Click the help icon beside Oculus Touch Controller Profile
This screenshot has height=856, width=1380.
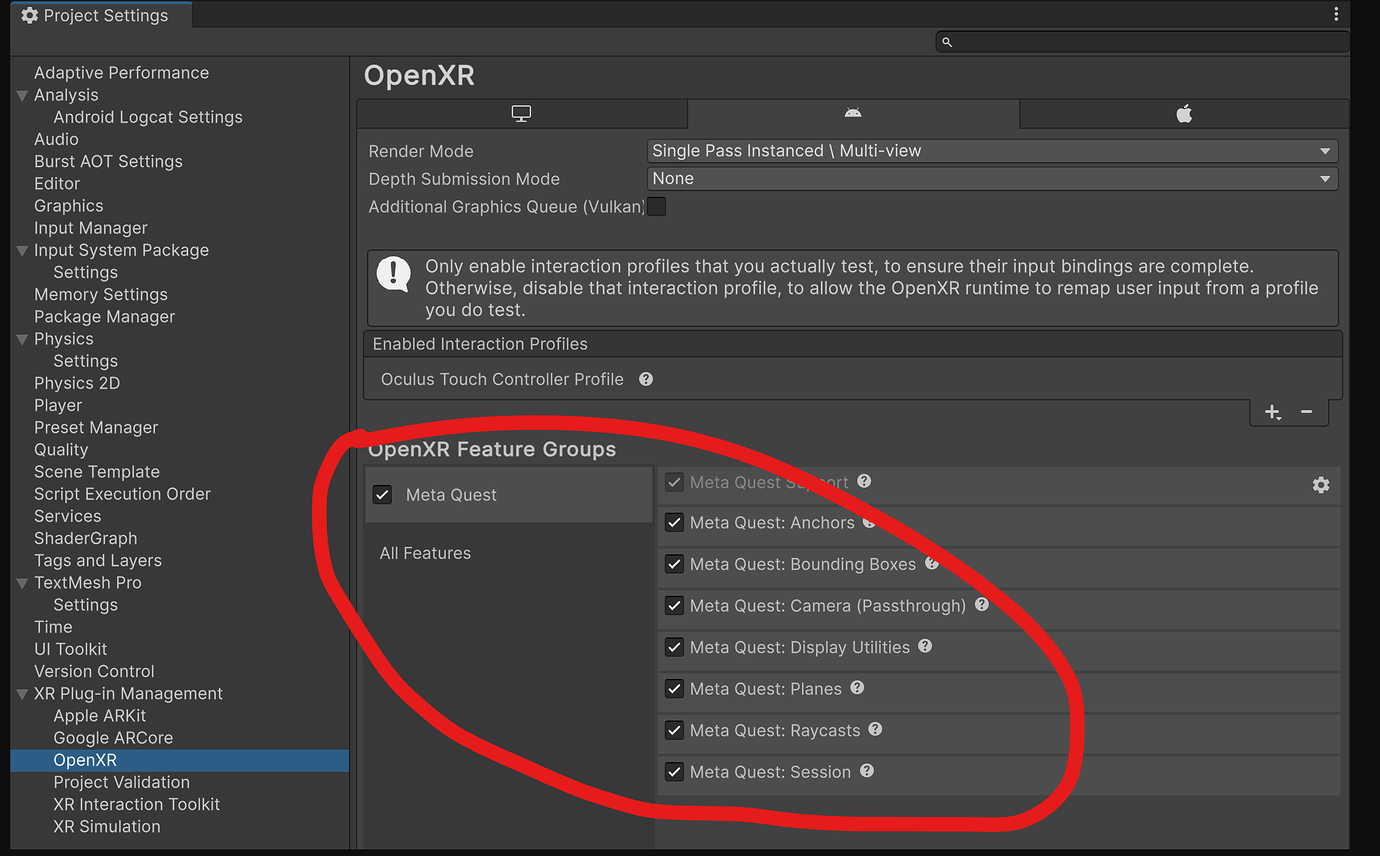click(x=645, y=379)
